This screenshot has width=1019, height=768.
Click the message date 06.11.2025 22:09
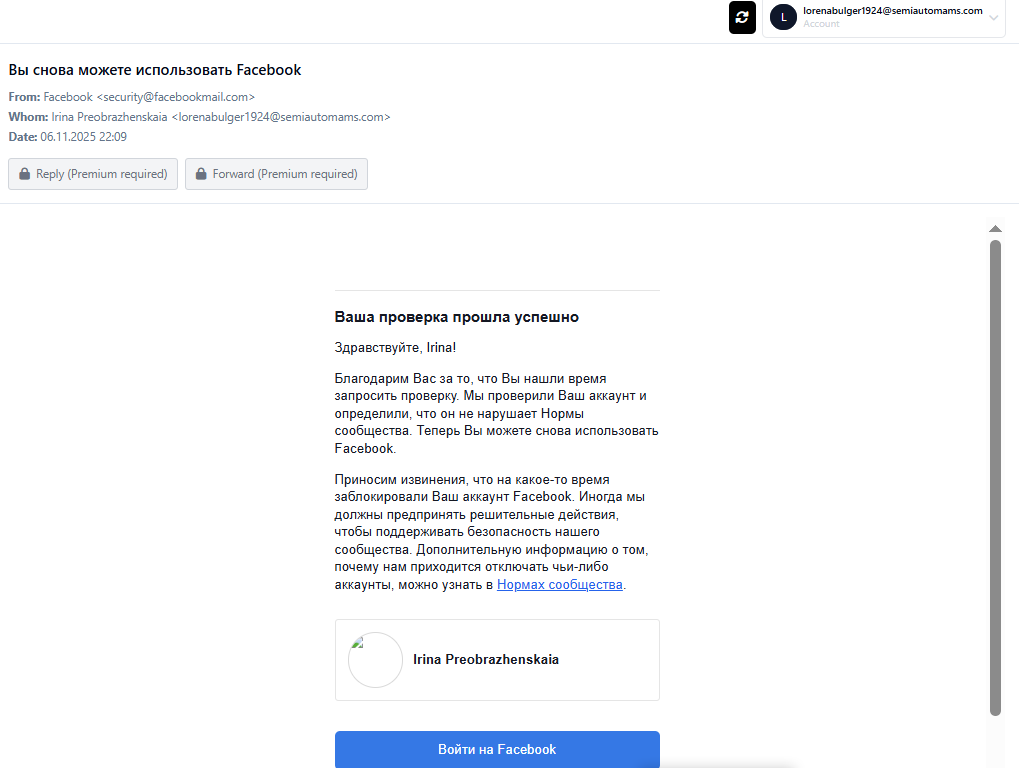pyautogui.click(x=83, y=137)
